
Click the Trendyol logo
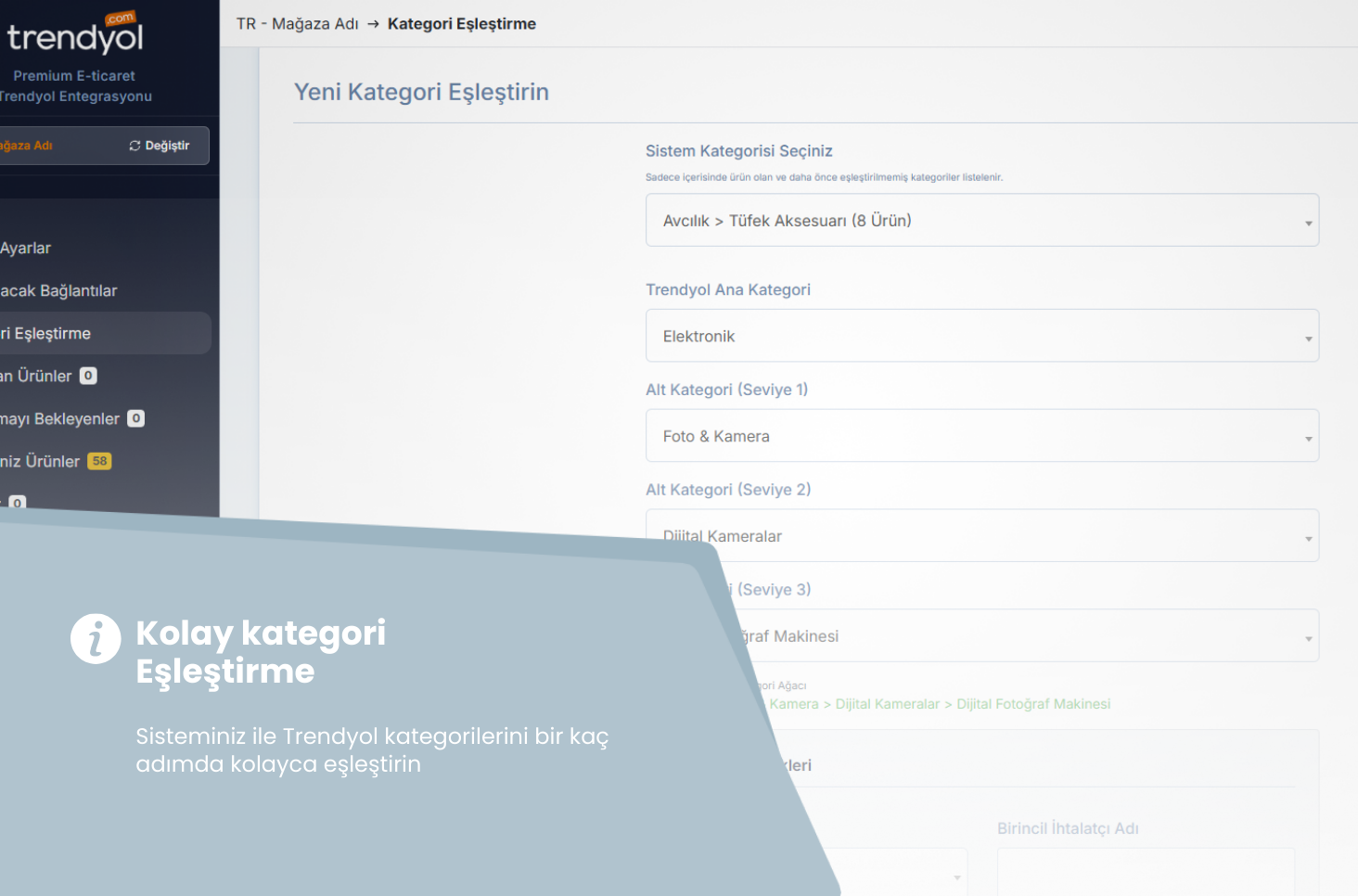tap(74, 35)
